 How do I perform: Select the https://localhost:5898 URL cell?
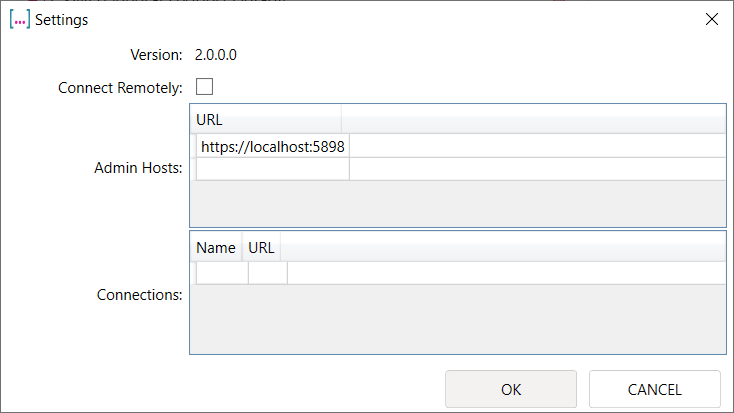point(273,146)
